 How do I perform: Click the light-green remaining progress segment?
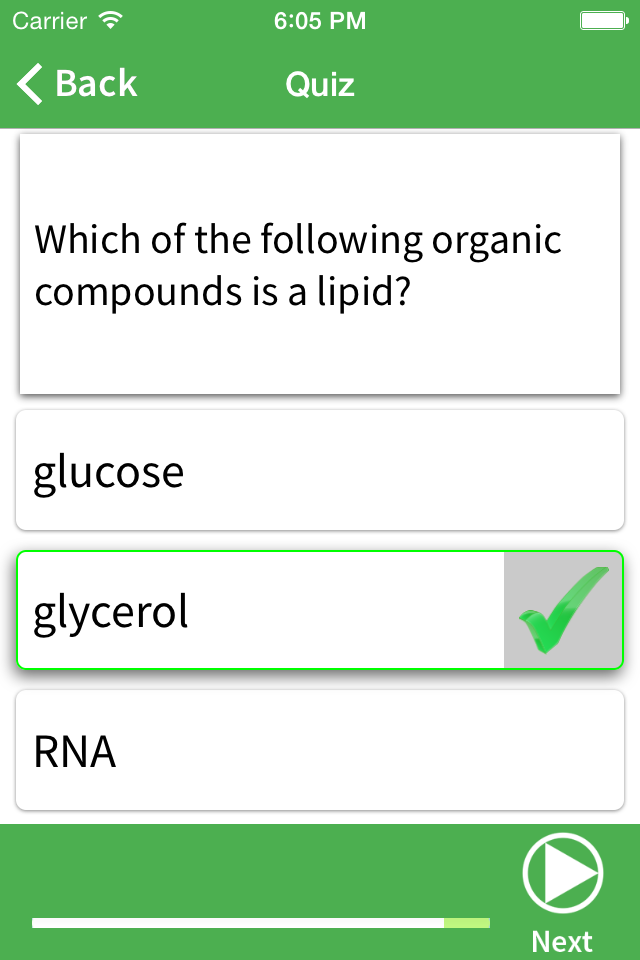[467, 923]
